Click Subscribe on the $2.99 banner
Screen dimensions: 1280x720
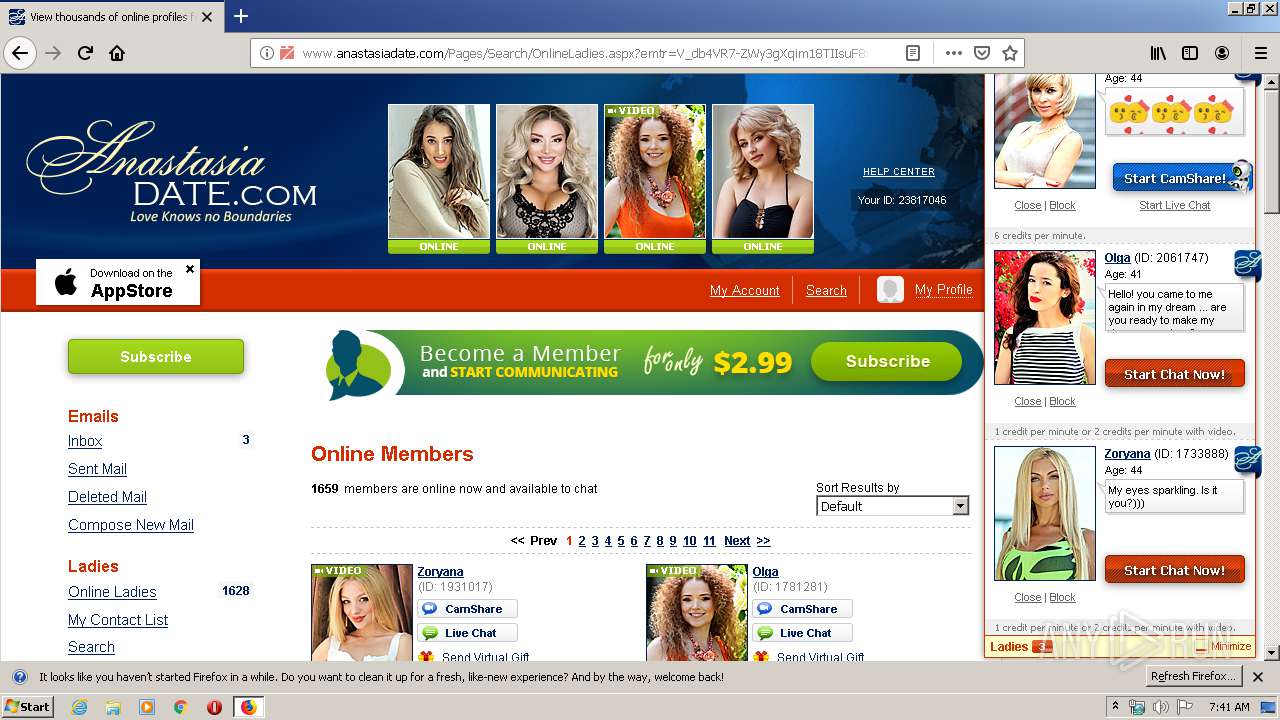click(887, 362)
